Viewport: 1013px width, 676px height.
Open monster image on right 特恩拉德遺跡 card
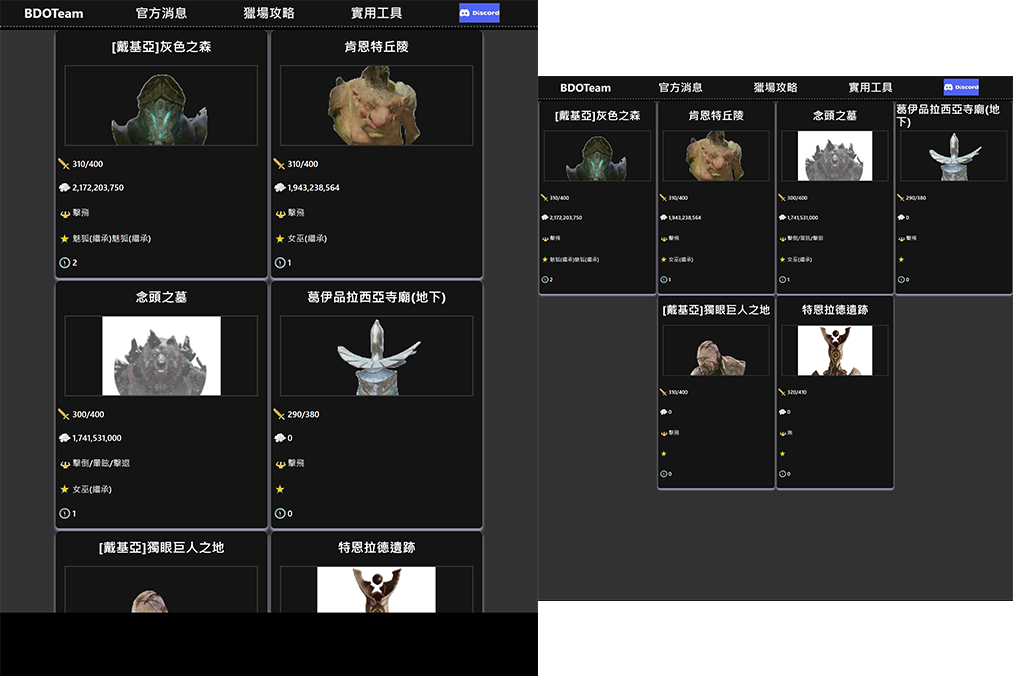834,351
